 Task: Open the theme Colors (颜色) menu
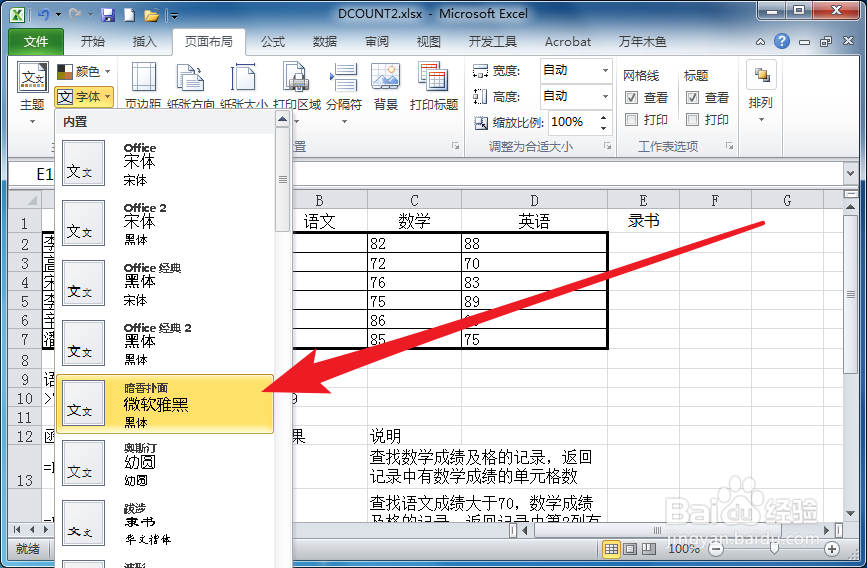pyautogui.click(x=84, y=72)
